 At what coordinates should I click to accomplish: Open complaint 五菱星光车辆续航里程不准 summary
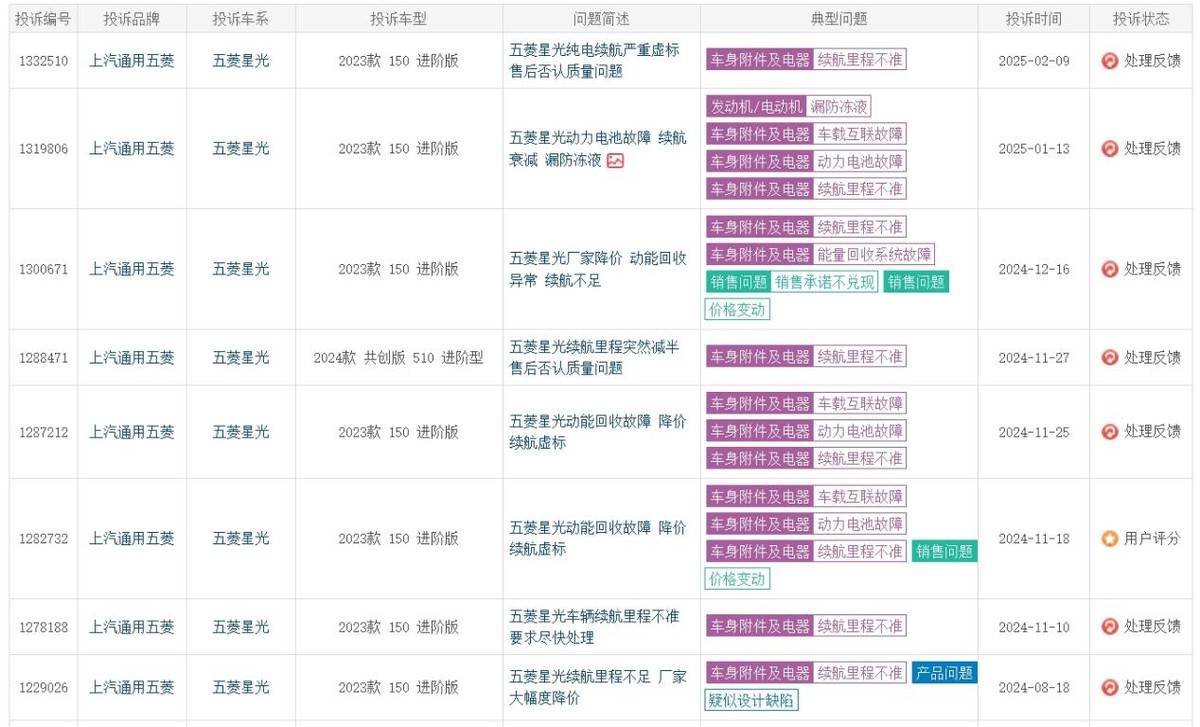pyautogui.click(x=594, y=626)
